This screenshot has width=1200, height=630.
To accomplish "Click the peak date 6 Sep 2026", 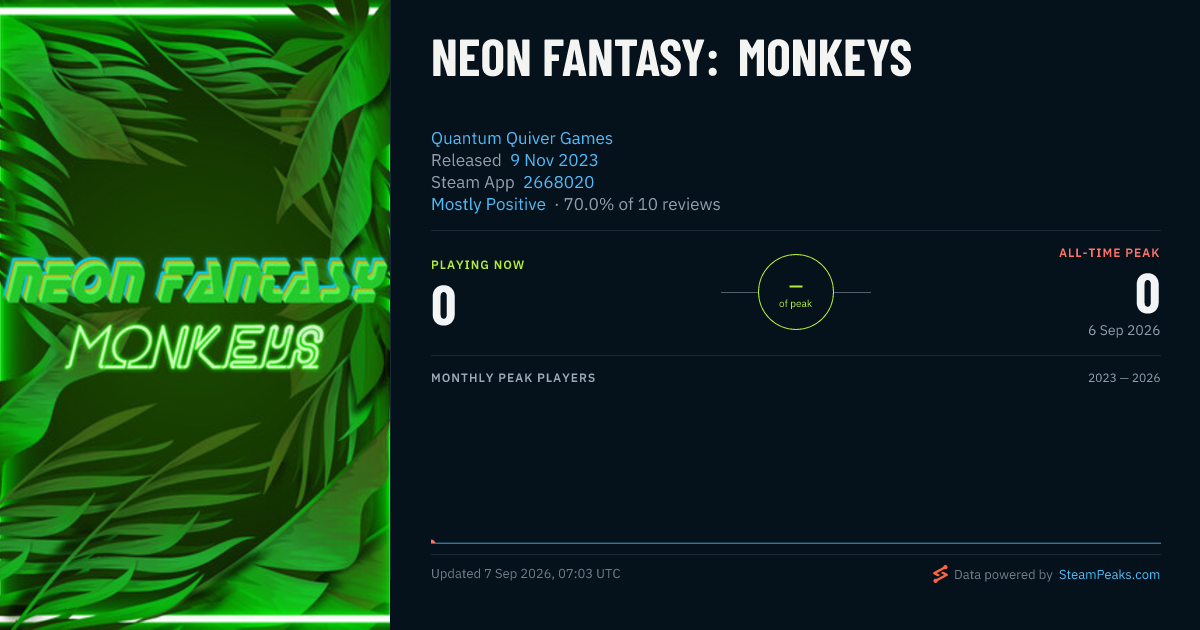I will point(1125,330).
